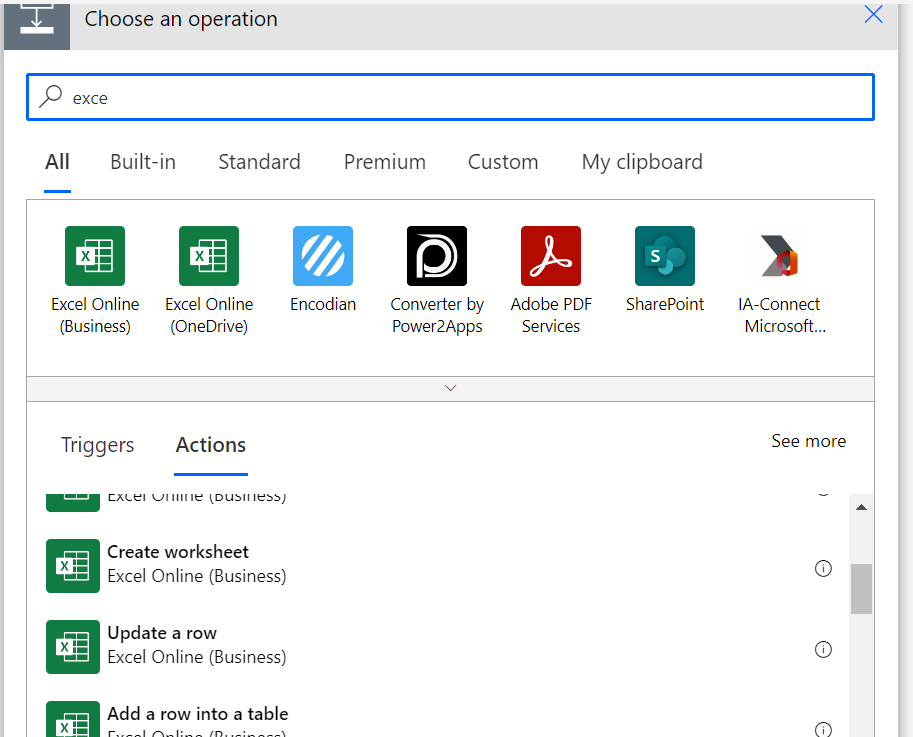913x737 pixels.
Task: Open the SharePoint connector
Action: (x=665, y=256)
